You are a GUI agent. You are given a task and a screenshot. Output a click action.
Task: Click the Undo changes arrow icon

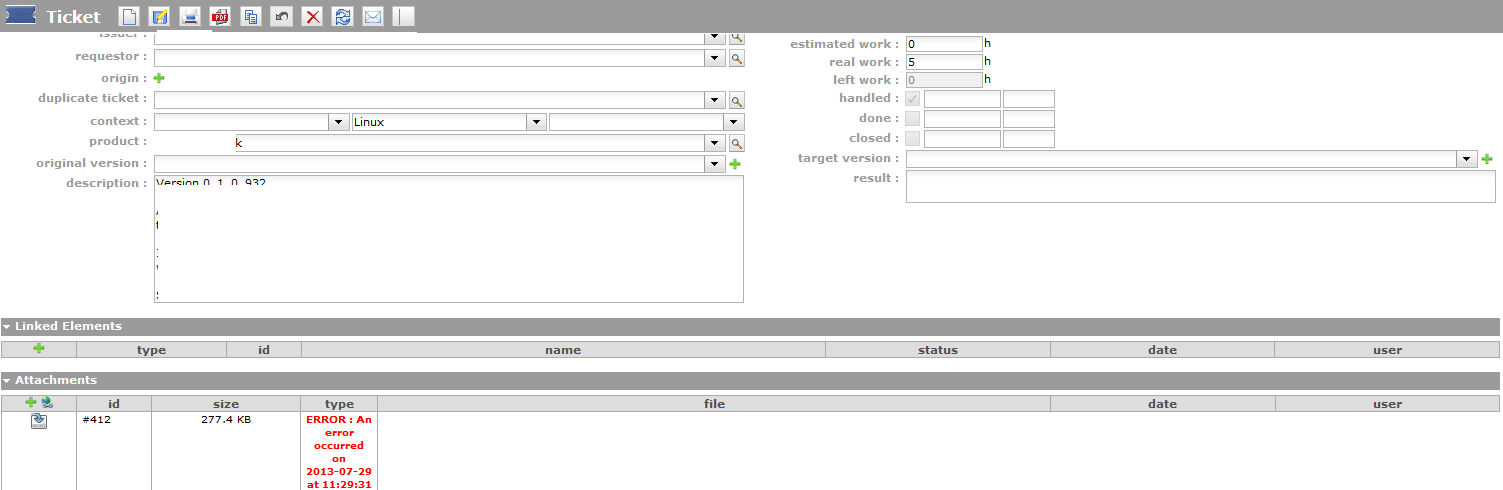[282, 16]
